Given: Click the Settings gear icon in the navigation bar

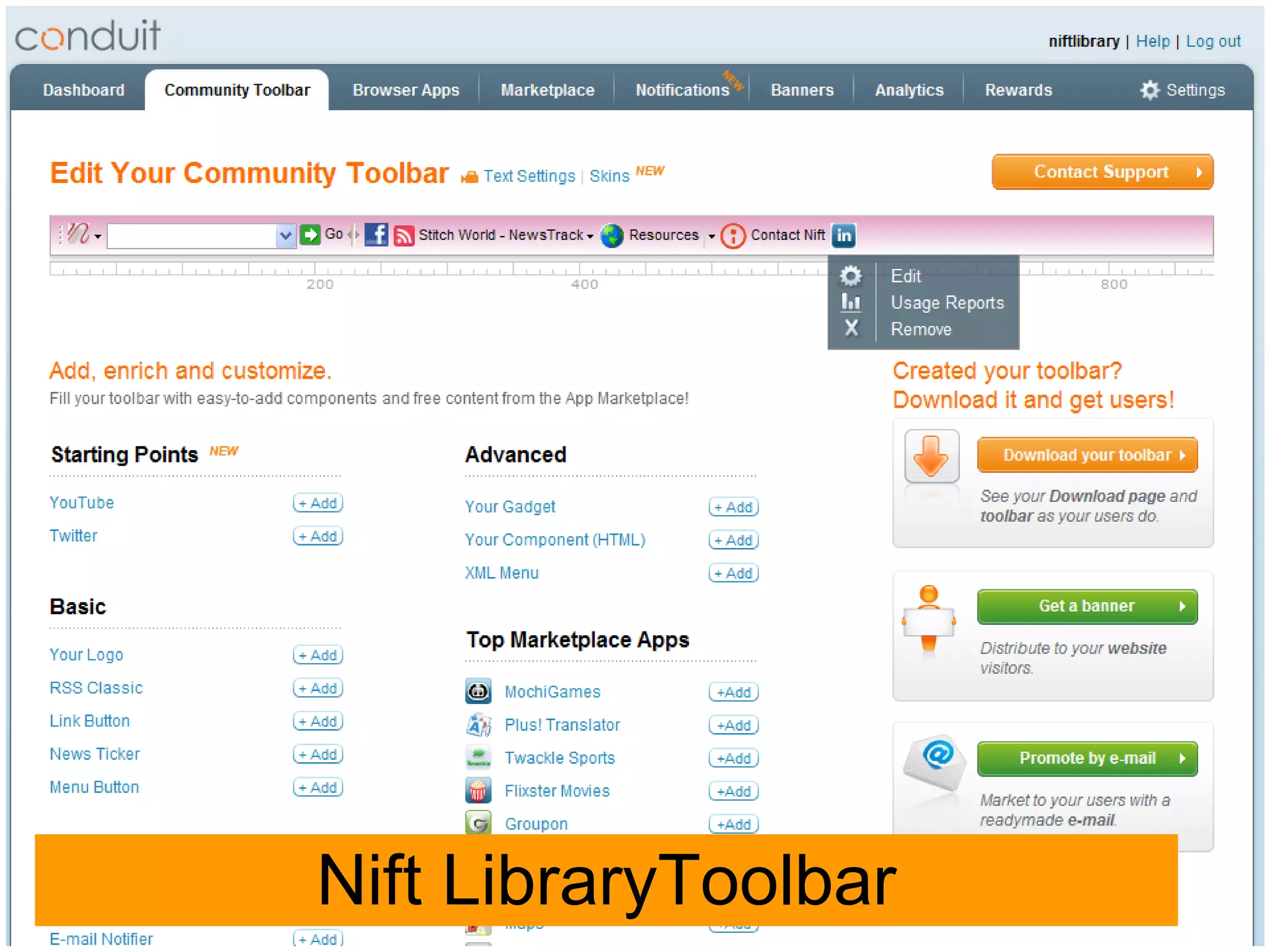Looking at the screenshot, I should coord(1149,90).
